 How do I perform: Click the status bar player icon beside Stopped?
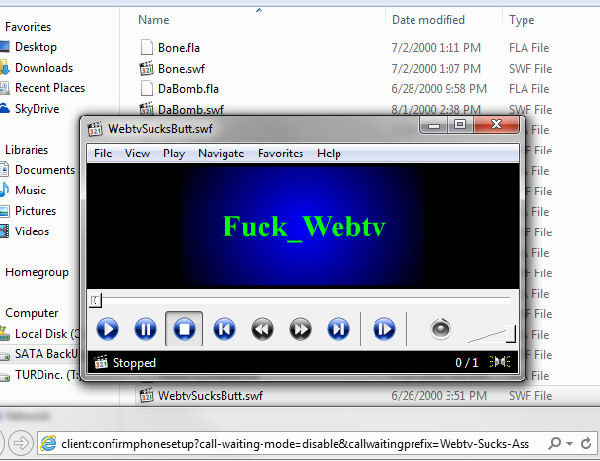coord(101,362)
